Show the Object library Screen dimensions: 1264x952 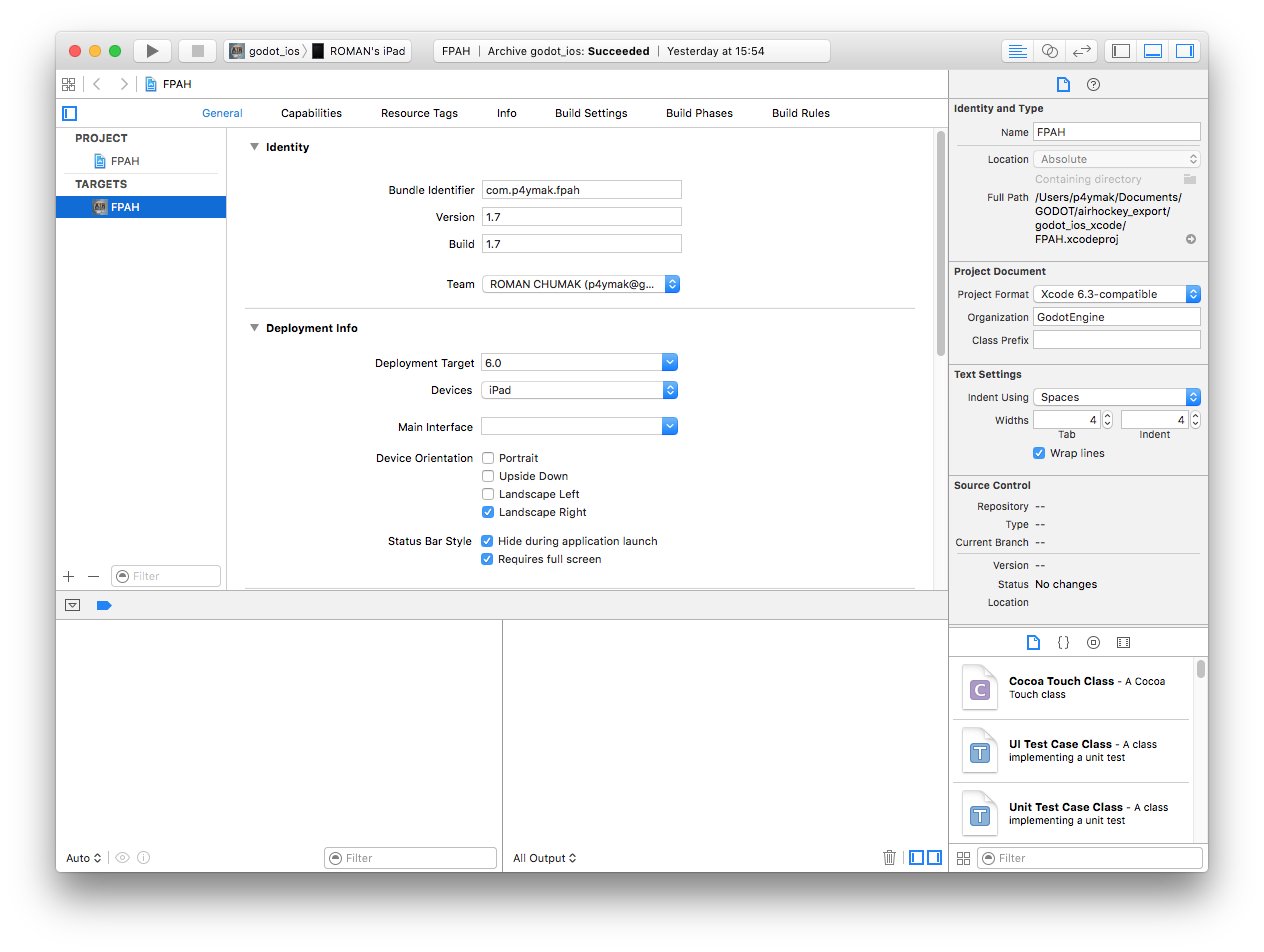(x=1093, y=643)
